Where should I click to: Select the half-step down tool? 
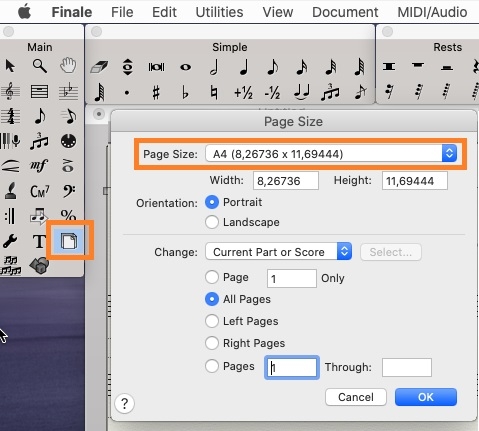pos(272,93)
